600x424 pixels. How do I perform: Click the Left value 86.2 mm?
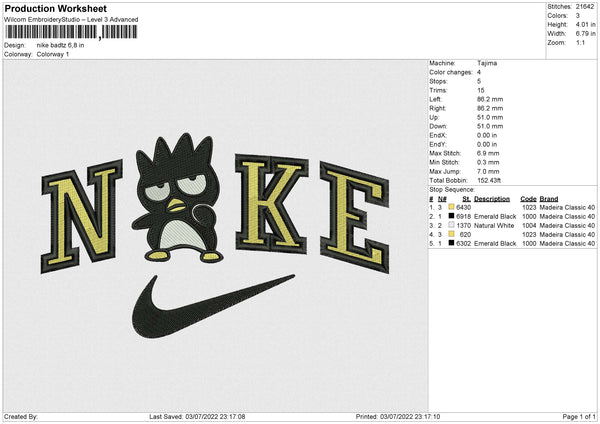pos(490,99)
